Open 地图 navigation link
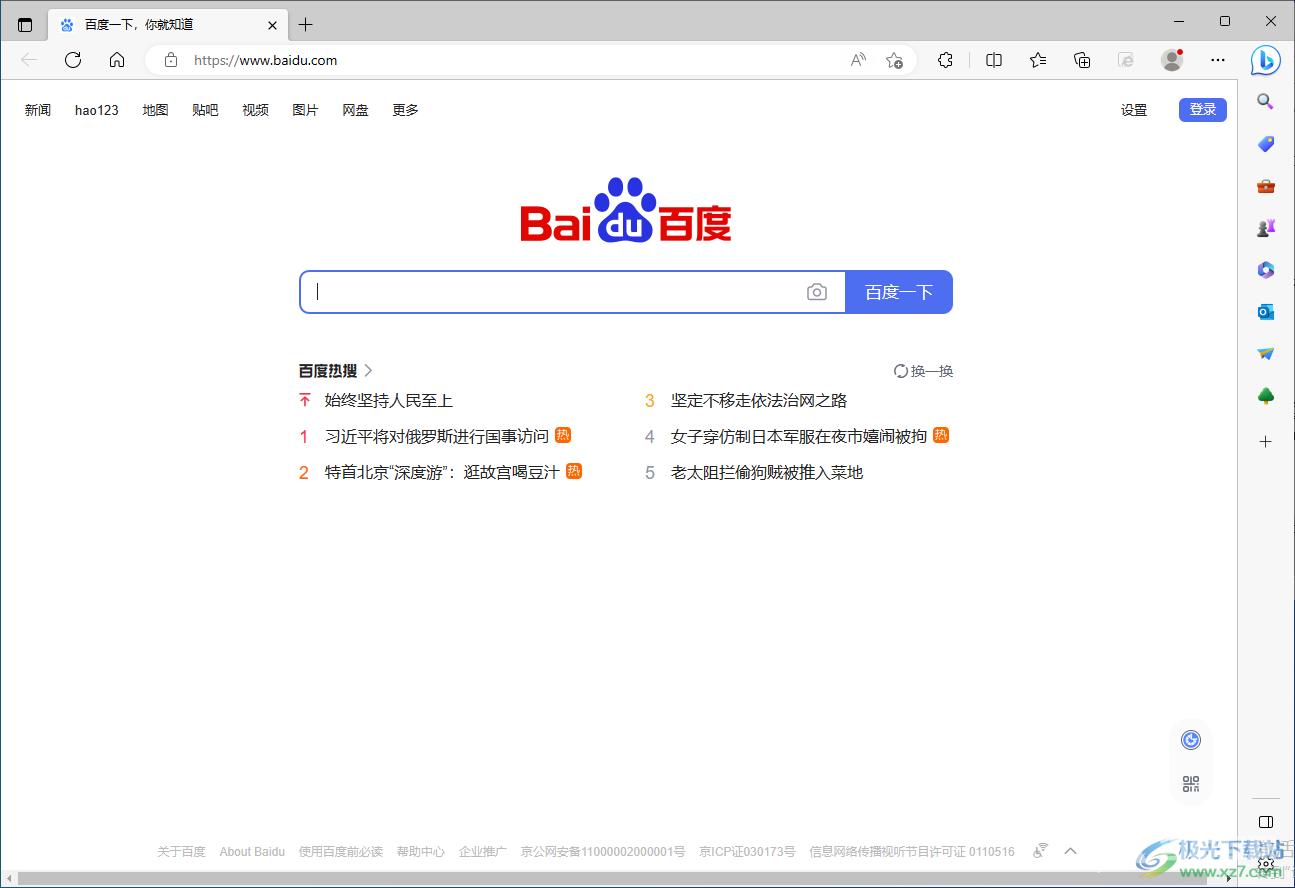1295x888 pixels. 155,110
